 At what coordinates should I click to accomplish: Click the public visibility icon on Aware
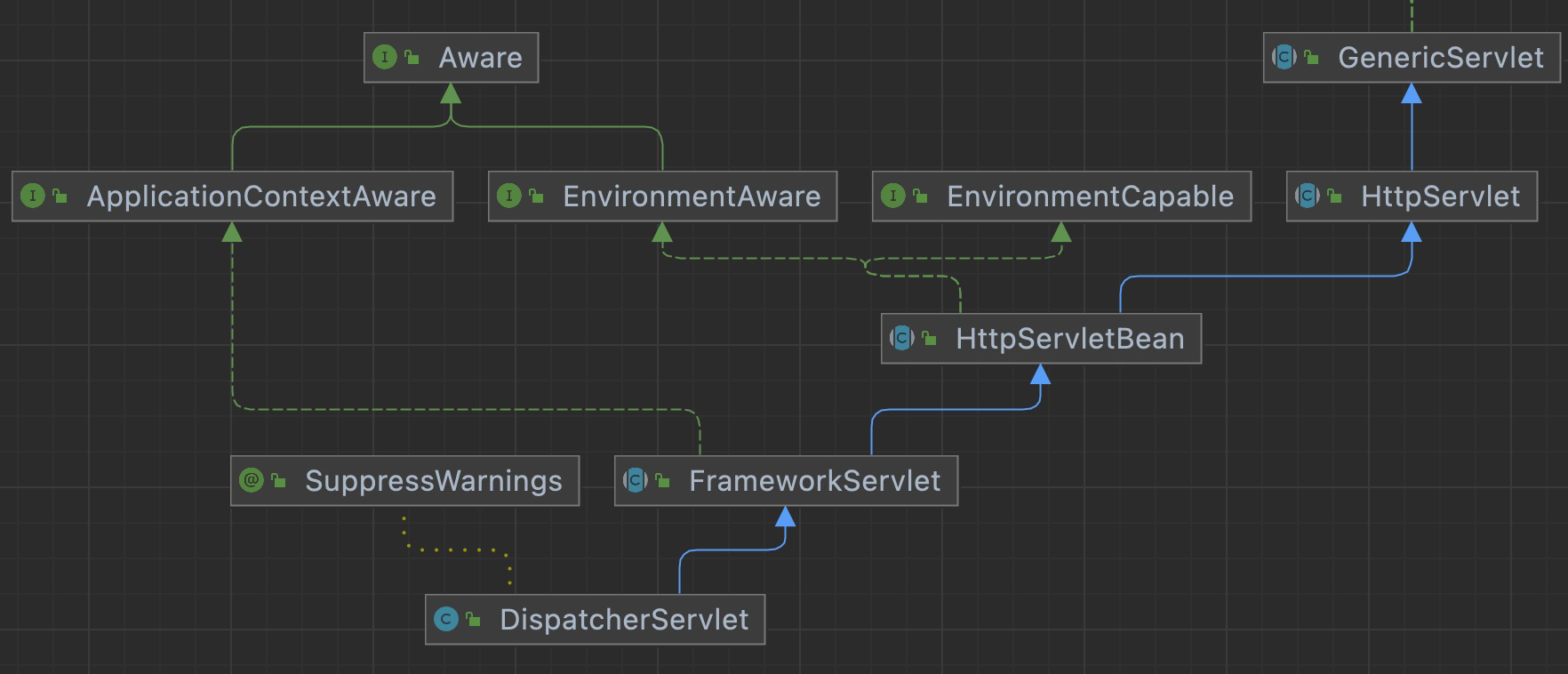click(x=412, y=58)
